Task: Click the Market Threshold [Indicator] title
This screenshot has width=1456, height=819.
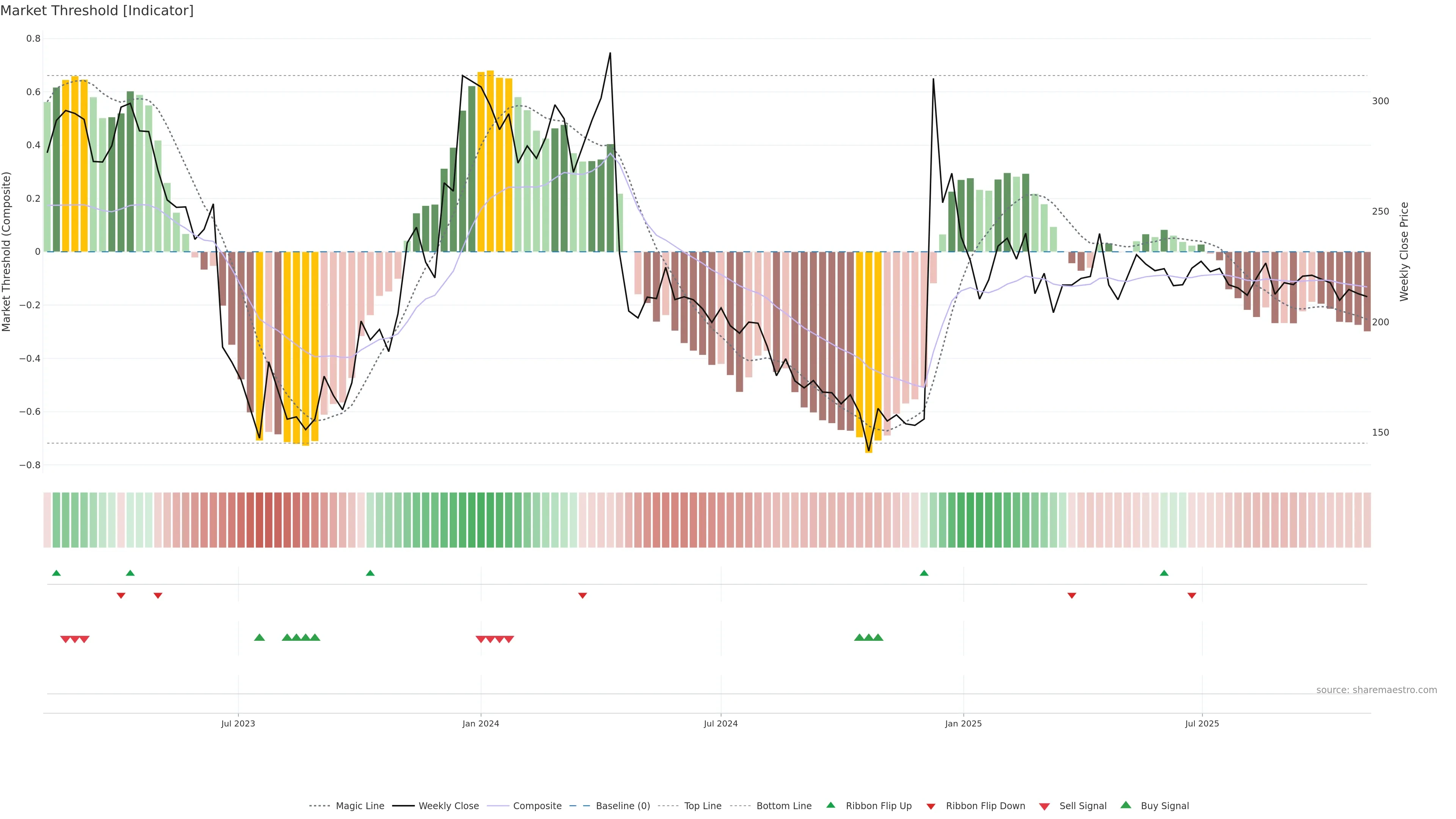Action: coord(97,11)
